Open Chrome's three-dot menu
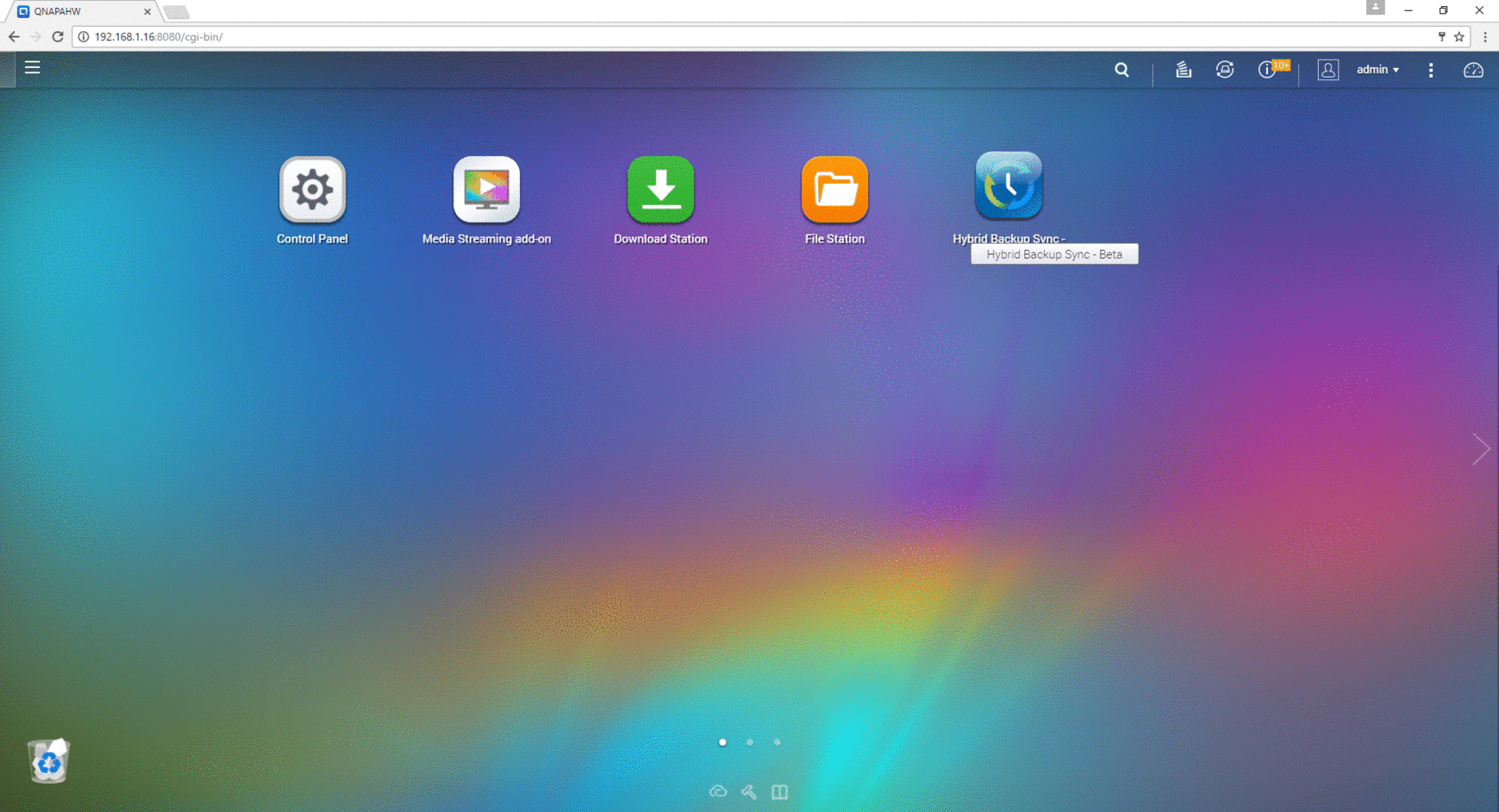Screen dimensions: 1499x812 click(1485, 36)
